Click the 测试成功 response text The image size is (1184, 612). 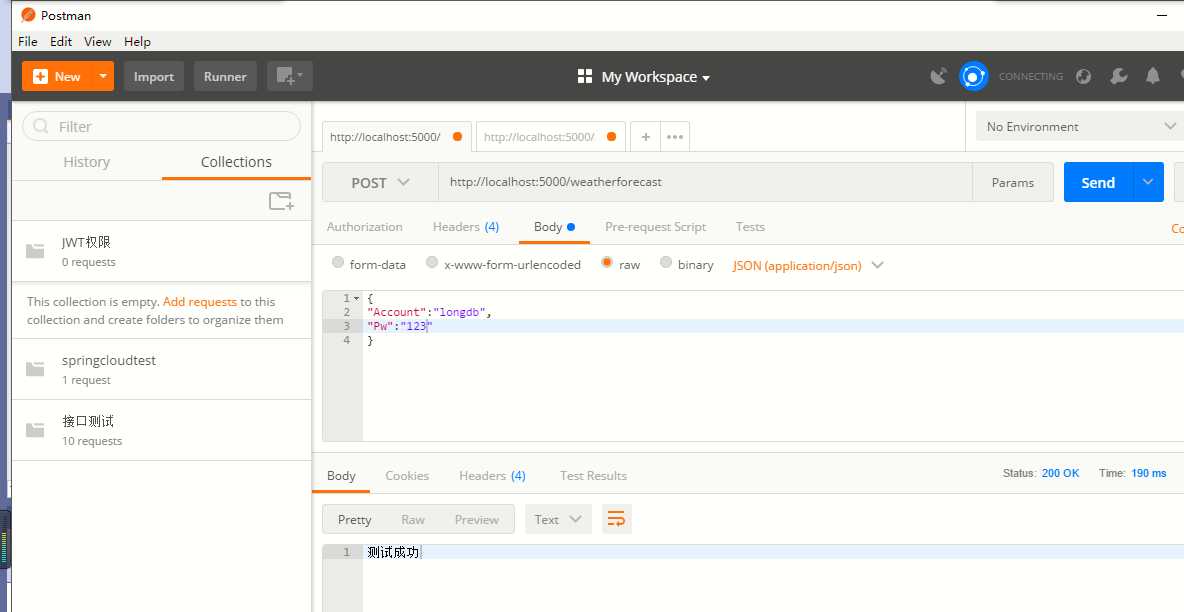click(393, 552)
